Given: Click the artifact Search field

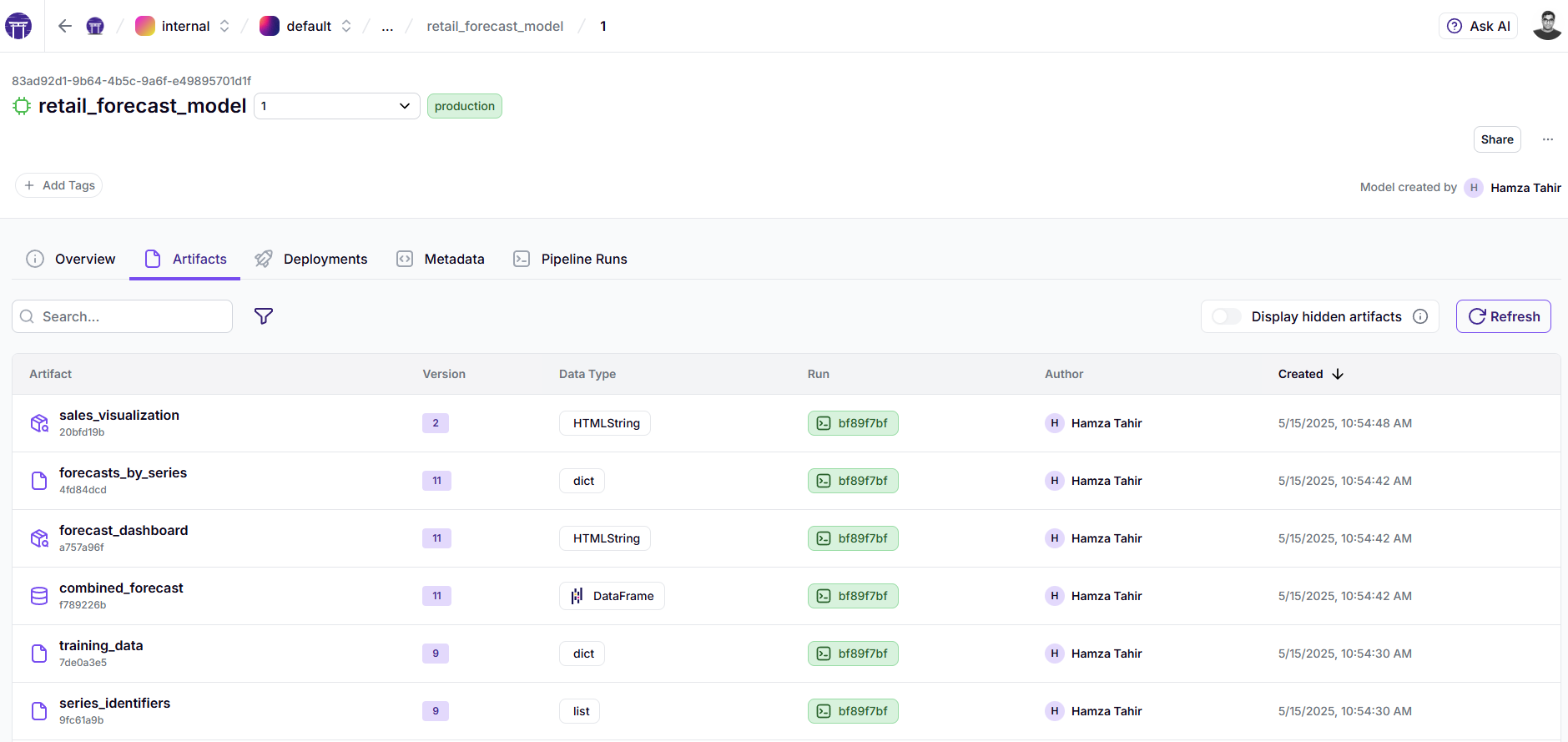Looking at the screenshot, I should [123, 316].
